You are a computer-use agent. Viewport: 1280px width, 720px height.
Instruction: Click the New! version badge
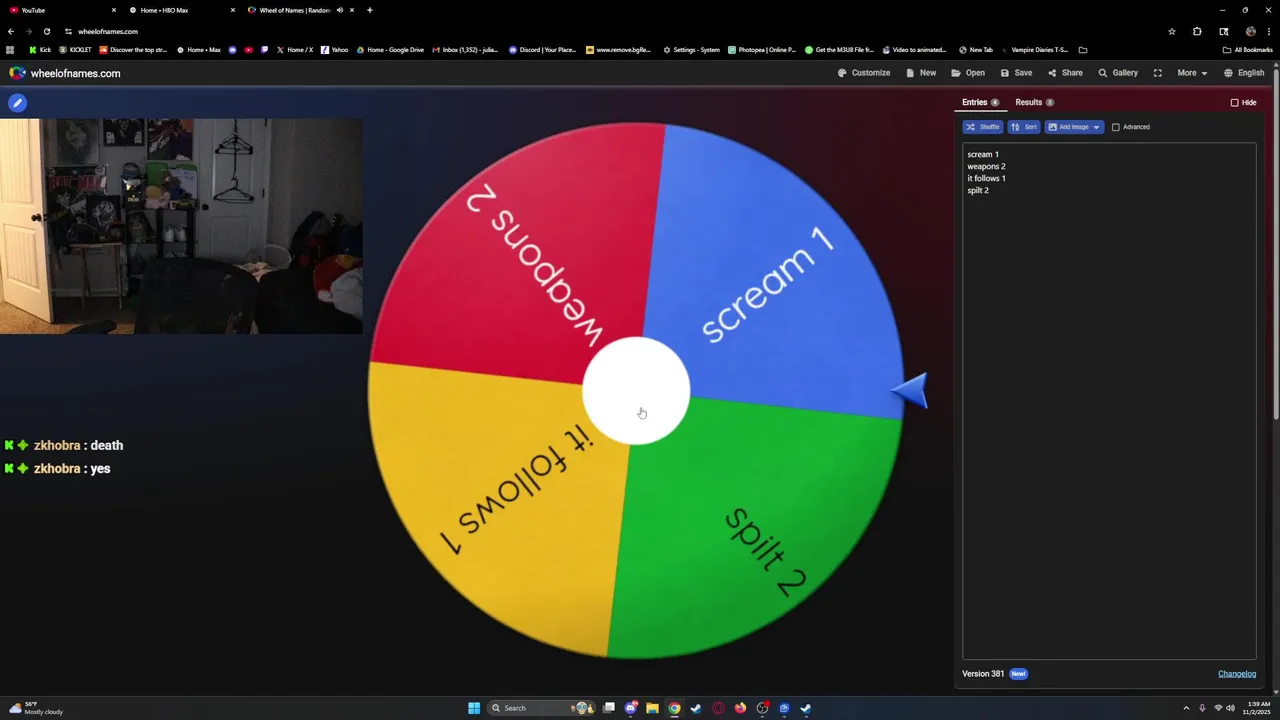[x=1018, y=674]
